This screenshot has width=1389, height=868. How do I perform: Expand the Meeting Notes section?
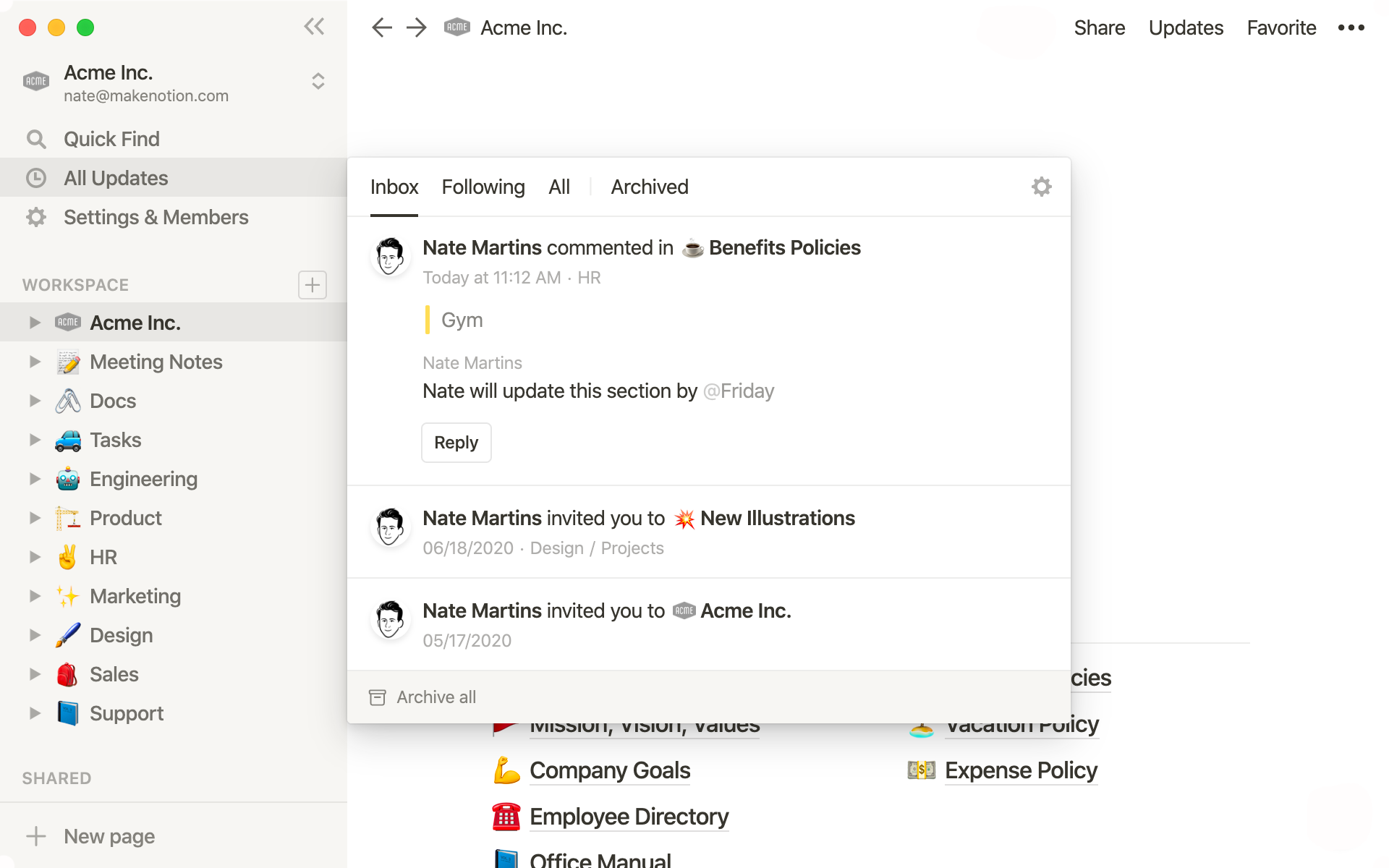[x=33, y=361]
